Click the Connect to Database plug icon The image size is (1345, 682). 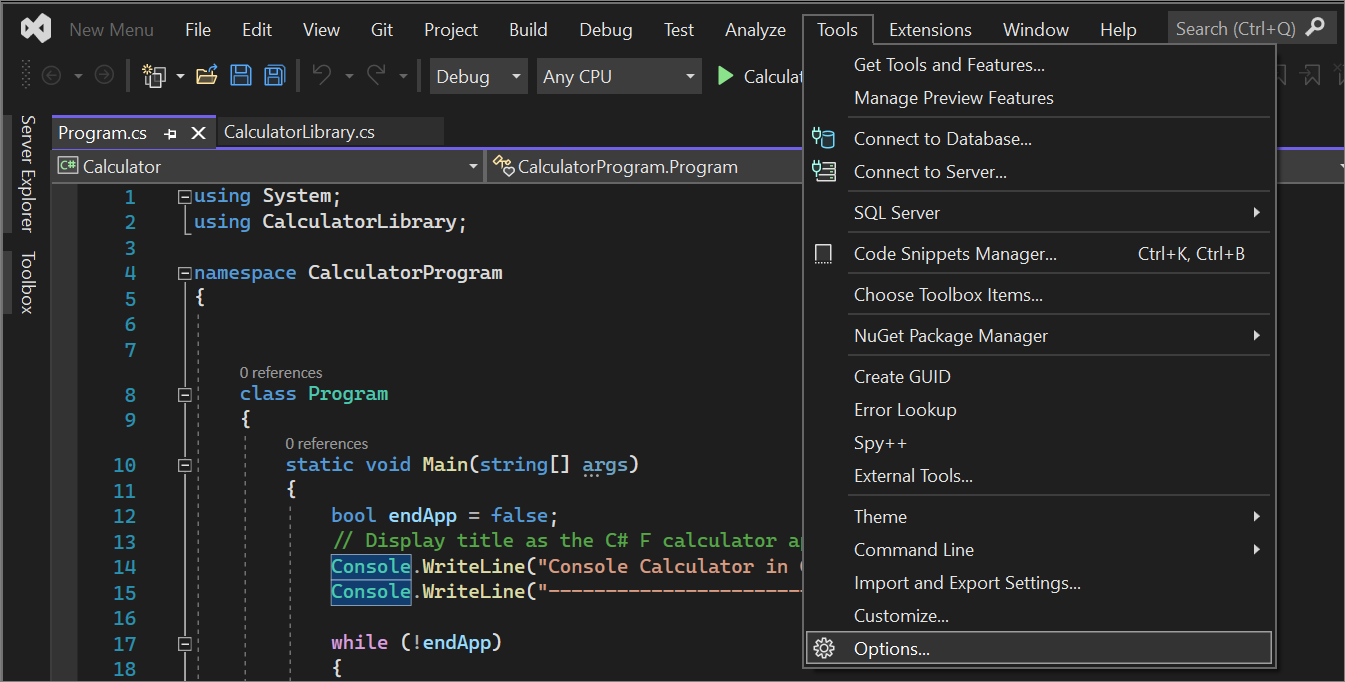click(x=823, y=139)
